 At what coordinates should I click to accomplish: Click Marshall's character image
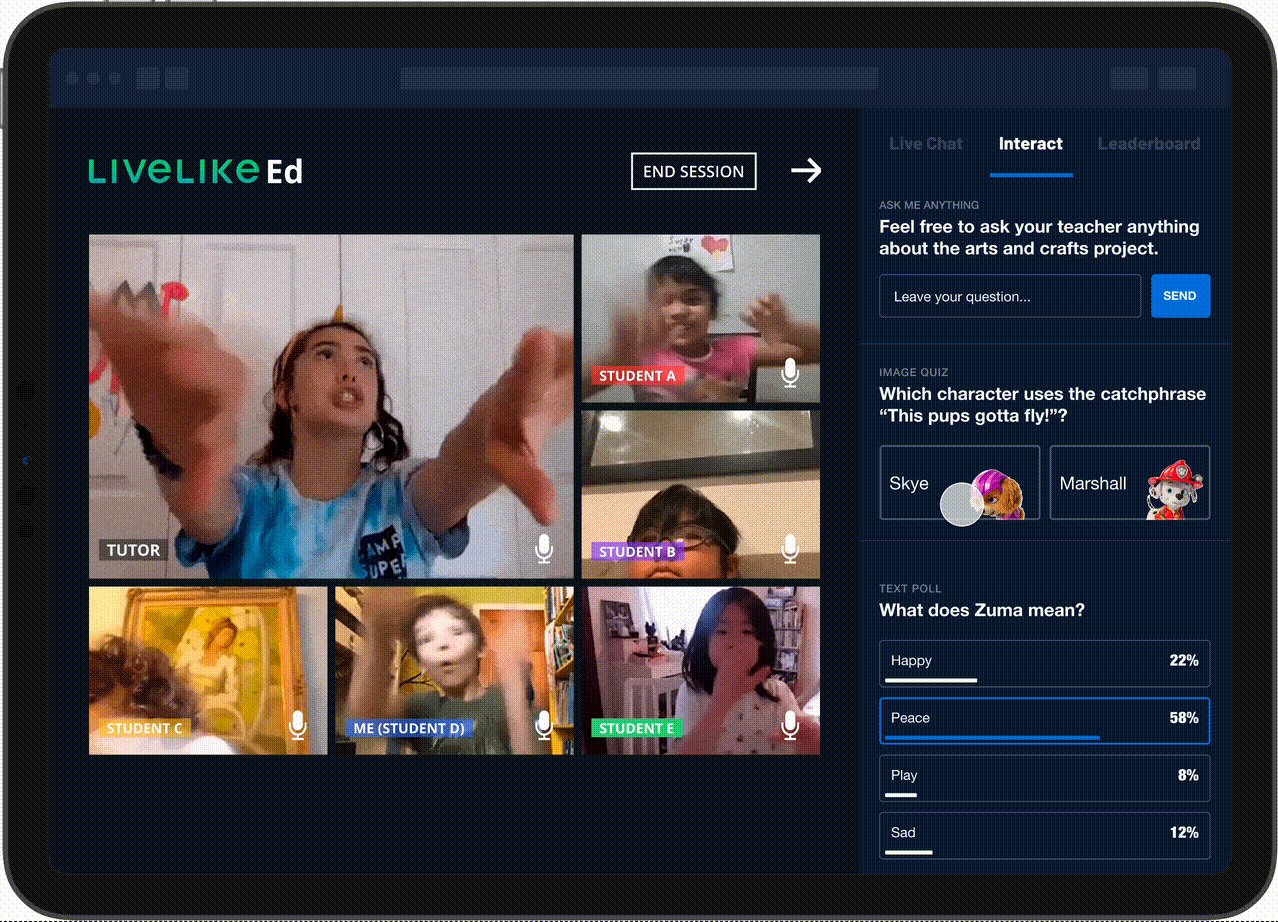1174,489
